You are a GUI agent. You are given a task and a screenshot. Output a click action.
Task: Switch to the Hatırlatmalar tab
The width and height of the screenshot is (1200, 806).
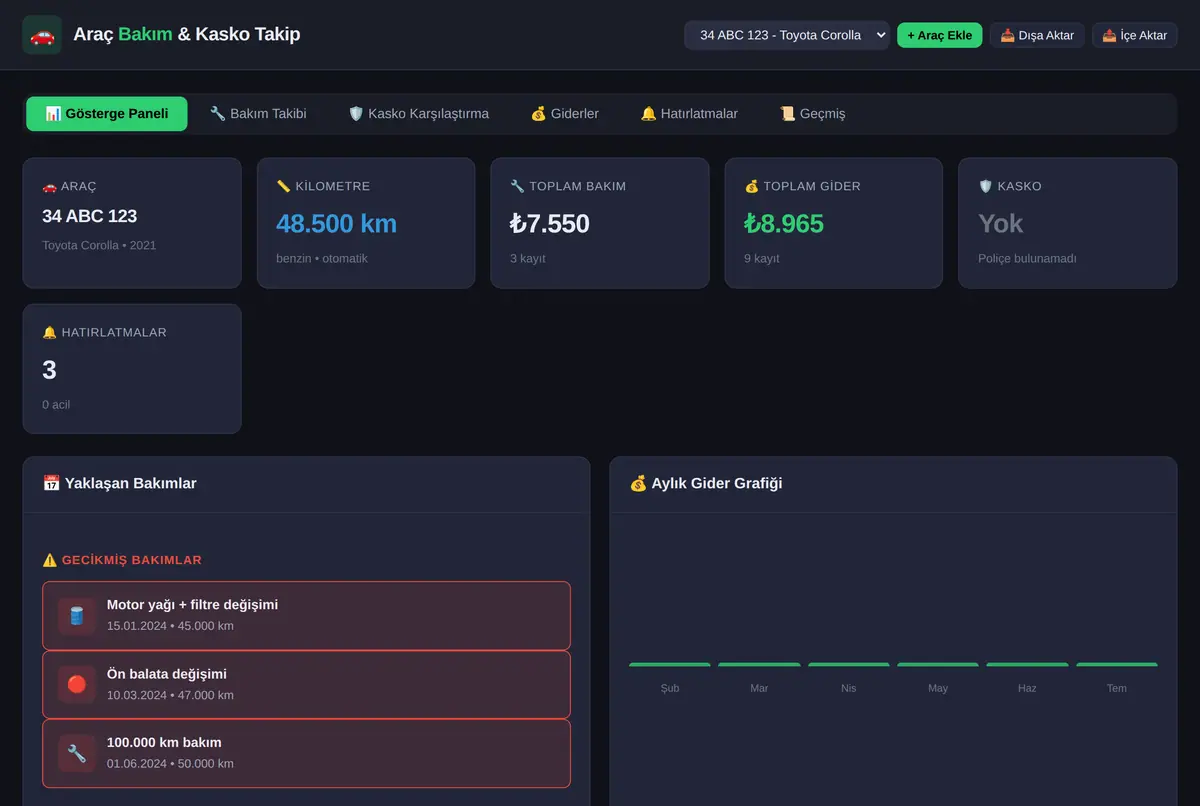click(689, 114)
